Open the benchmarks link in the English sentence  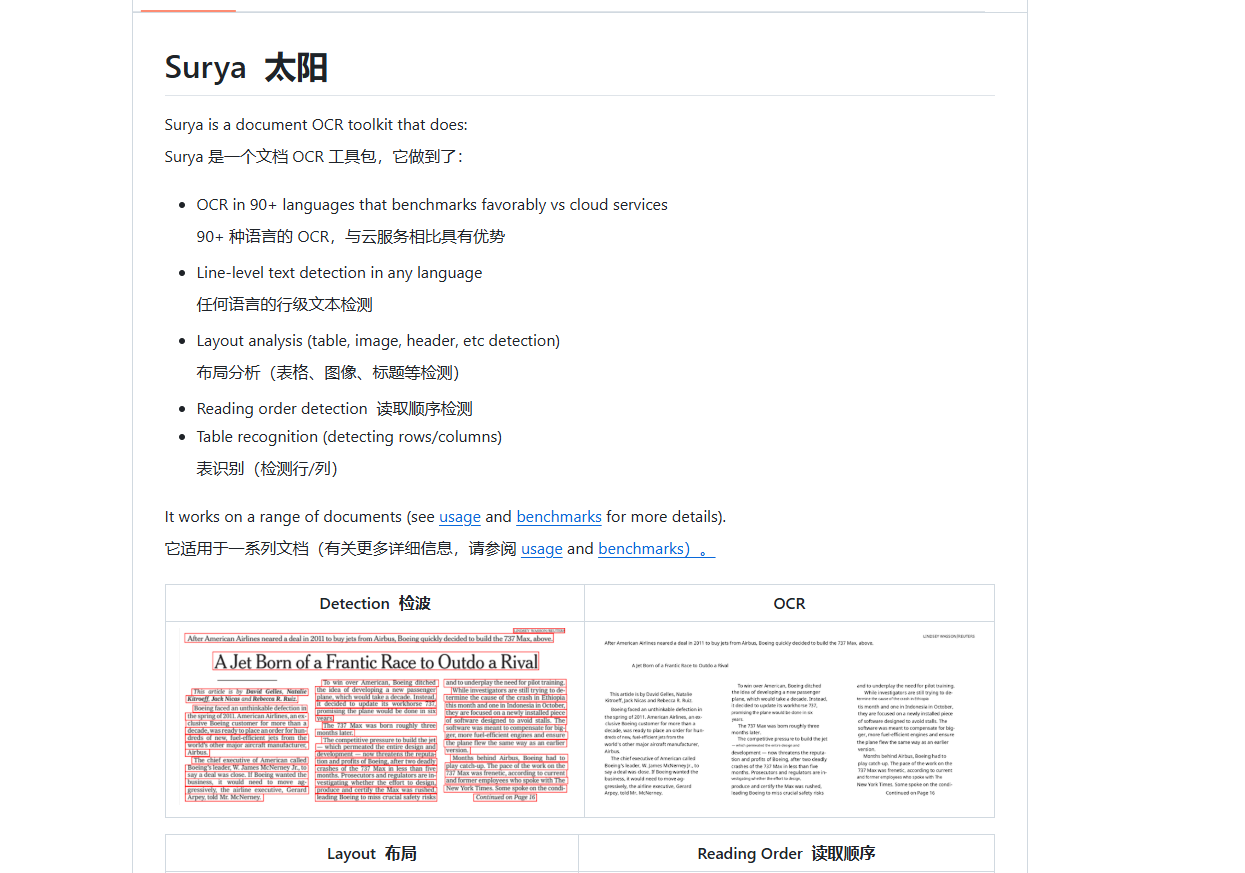559,517
